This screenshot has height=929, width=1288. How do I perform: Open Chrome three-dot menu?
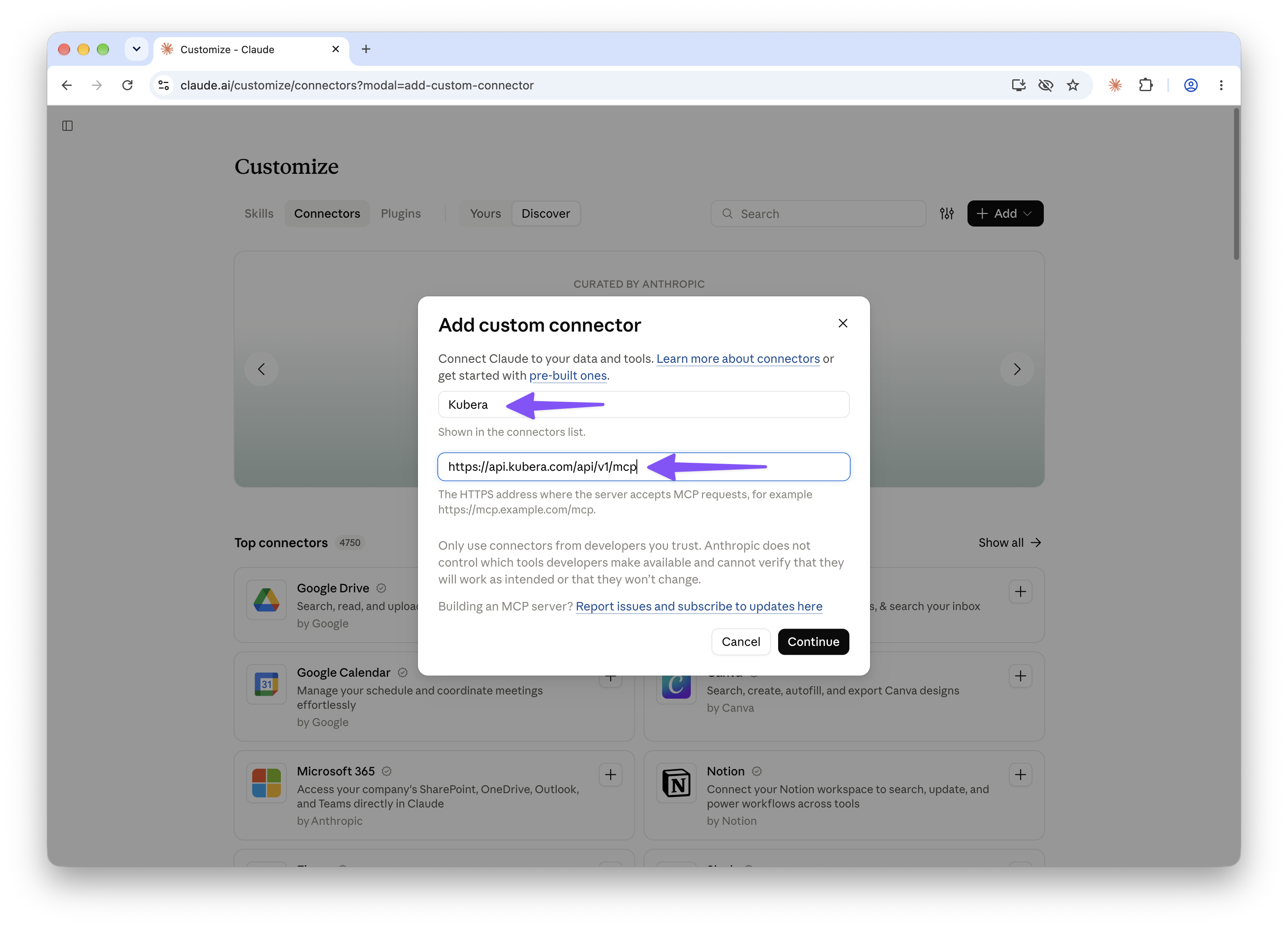coord(1221,85)
